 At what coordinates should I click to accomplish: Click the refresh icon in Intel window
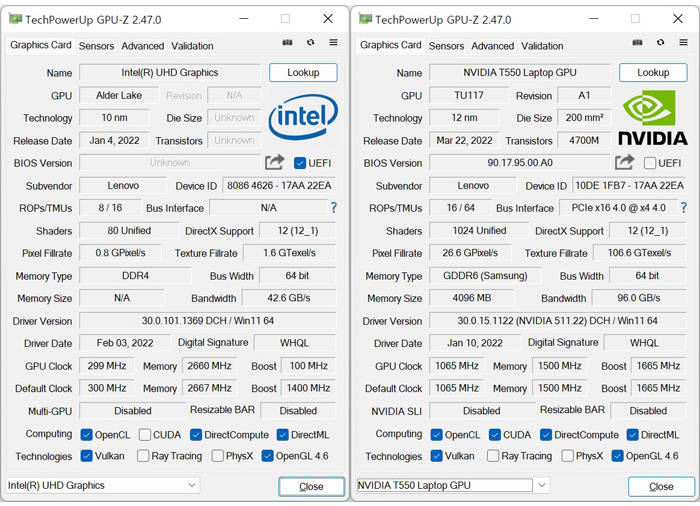(311, 42)
